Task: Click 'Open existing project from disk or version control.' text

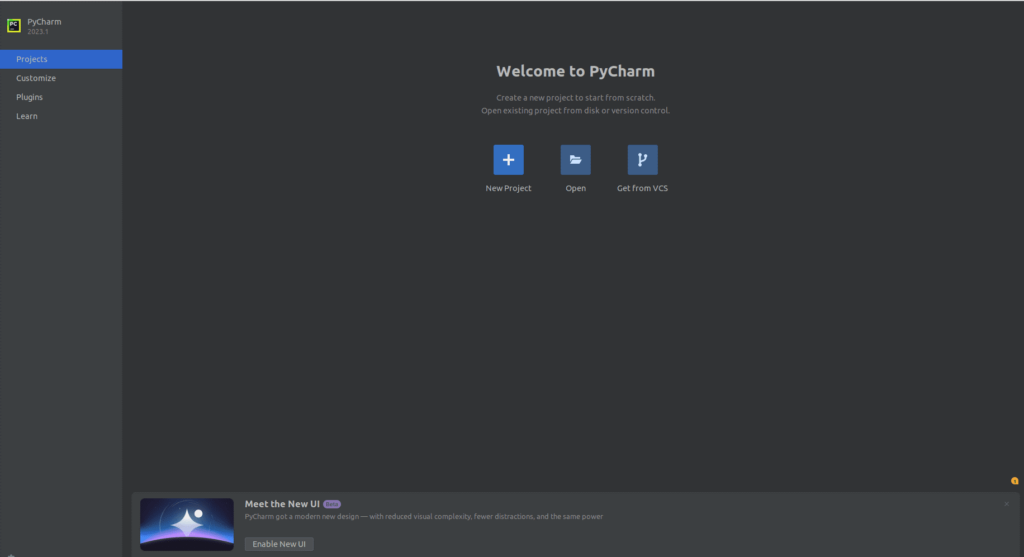Action: point(575,110)
